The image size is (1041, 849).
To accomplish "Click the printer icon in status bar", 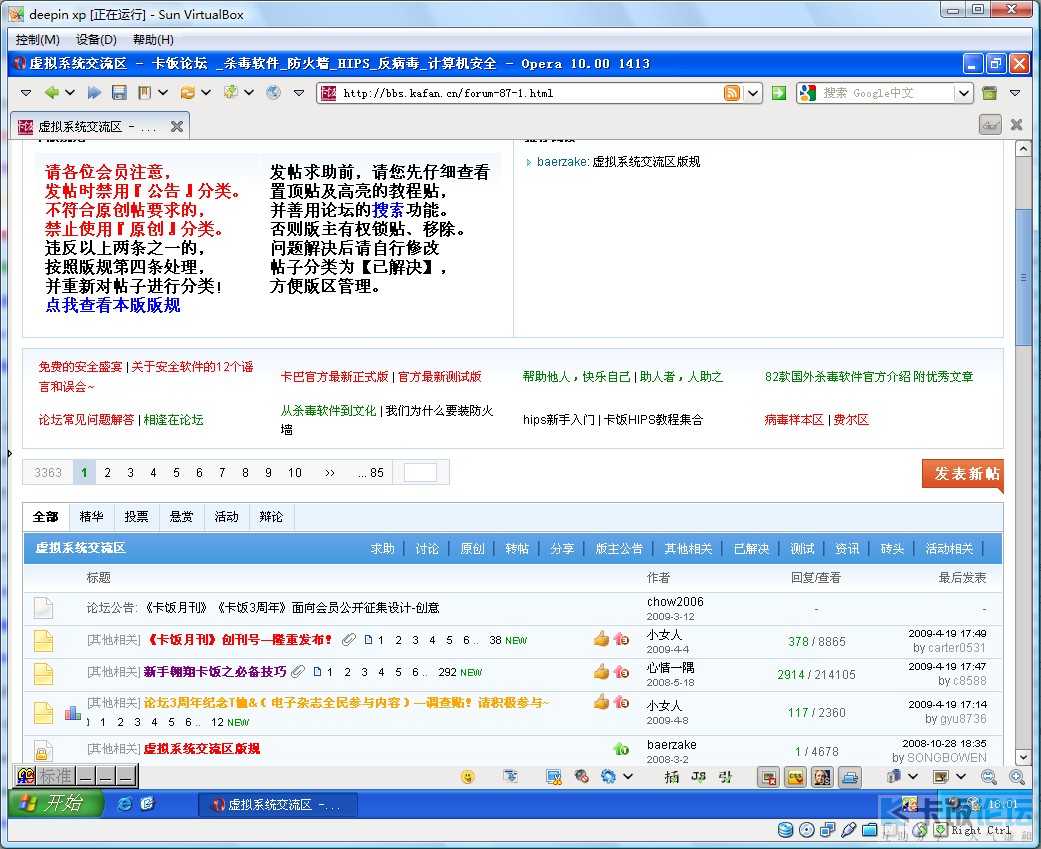I will pyautogui.click(x=850, y=777).
